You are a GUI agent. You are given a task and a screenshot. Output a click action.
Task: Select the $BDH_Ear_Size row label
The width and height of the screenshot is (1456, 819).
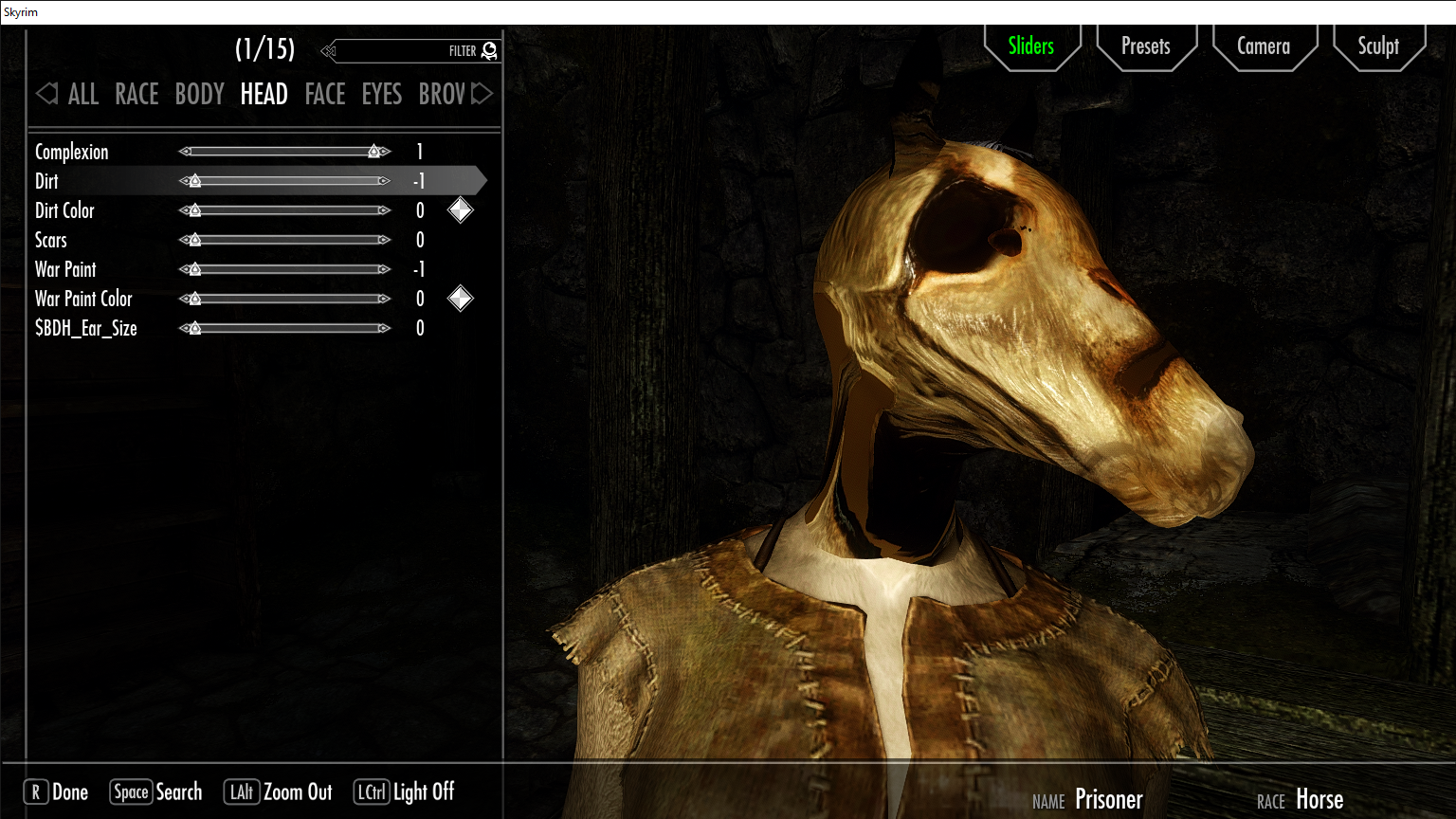(86, 328)
